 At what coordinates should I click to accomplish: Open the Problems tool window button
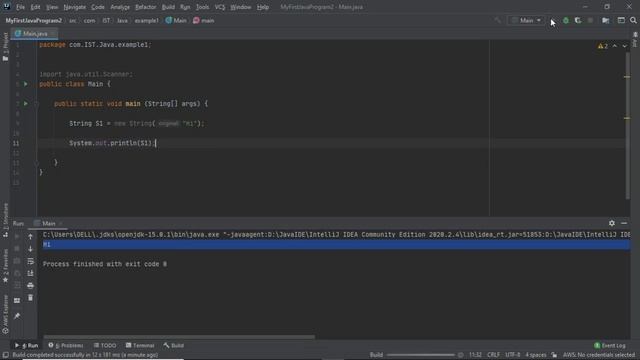click(66, 345)
